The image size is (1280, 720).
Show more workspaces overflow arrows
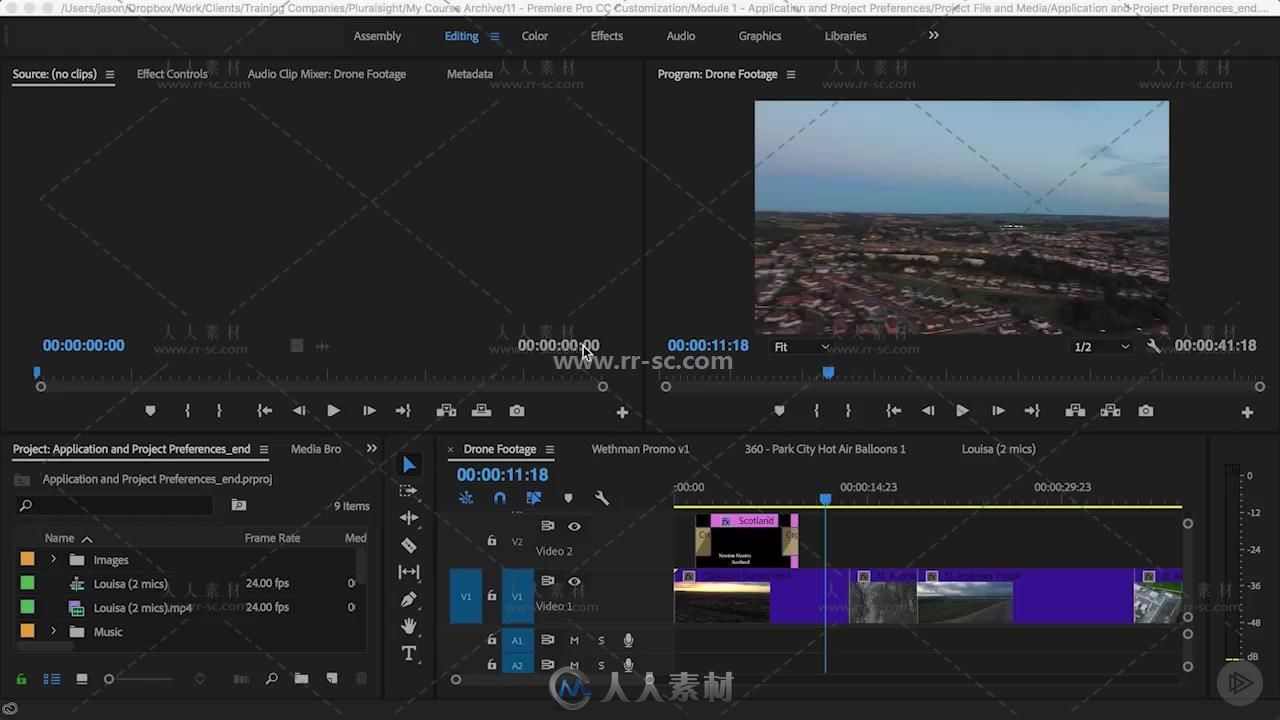[934, 36]
